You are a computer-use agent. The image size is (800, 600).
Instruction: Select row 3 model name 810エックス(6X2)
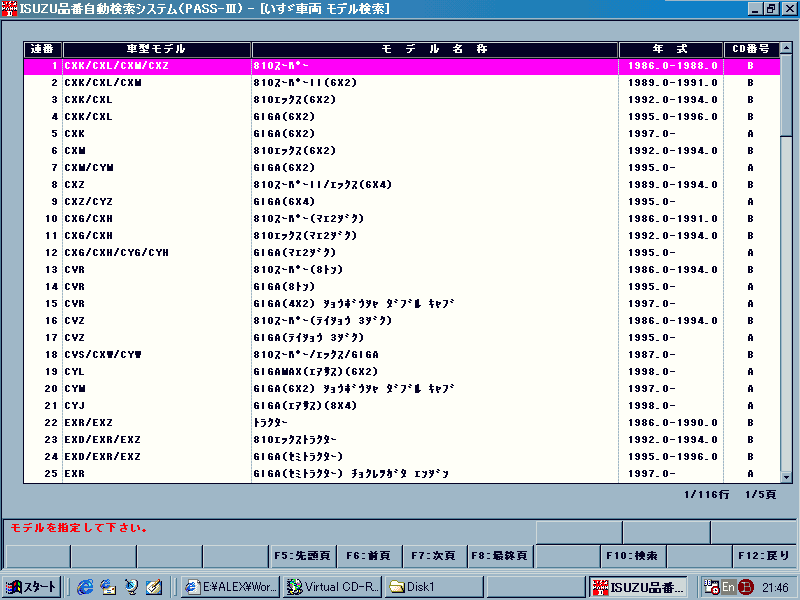pos(295,99)
